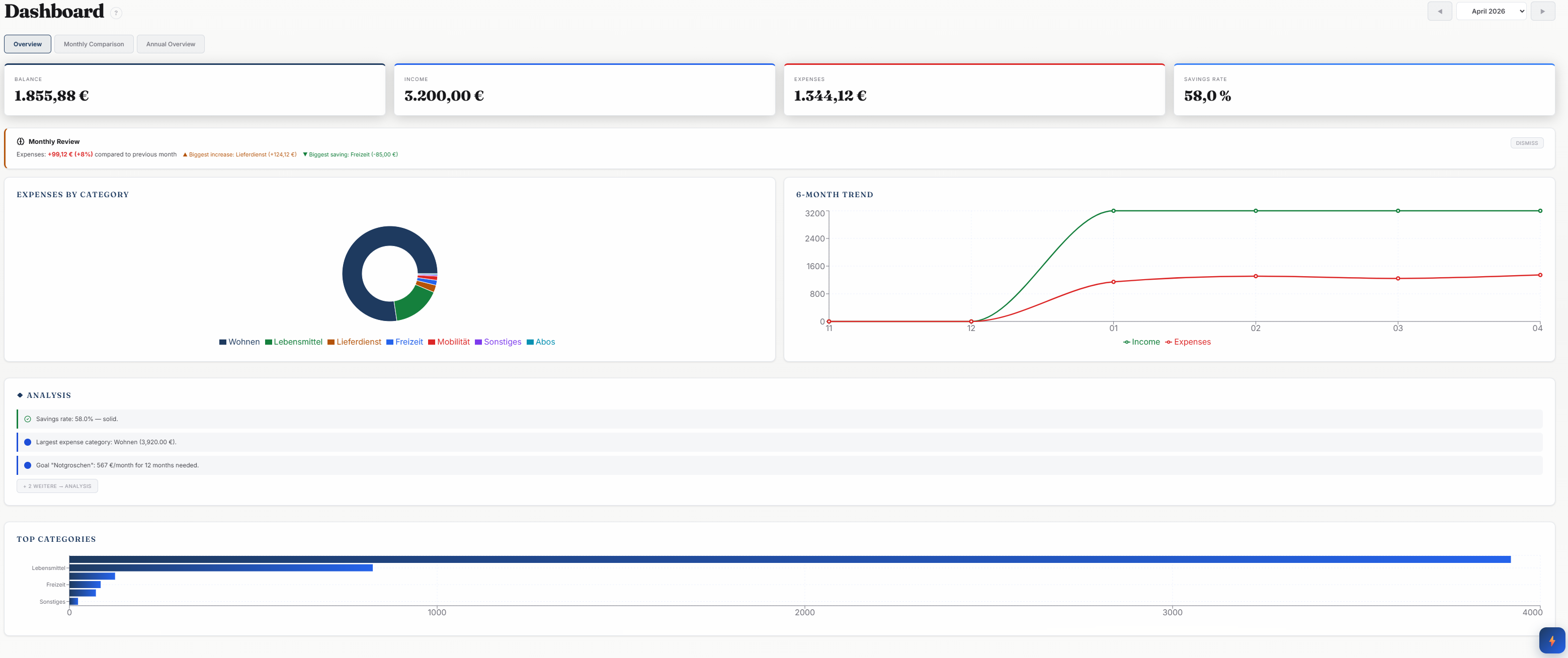1568x658 pixels.
Task: Click the Biggest saving Freizeit note
Action: tap(350, 154)
